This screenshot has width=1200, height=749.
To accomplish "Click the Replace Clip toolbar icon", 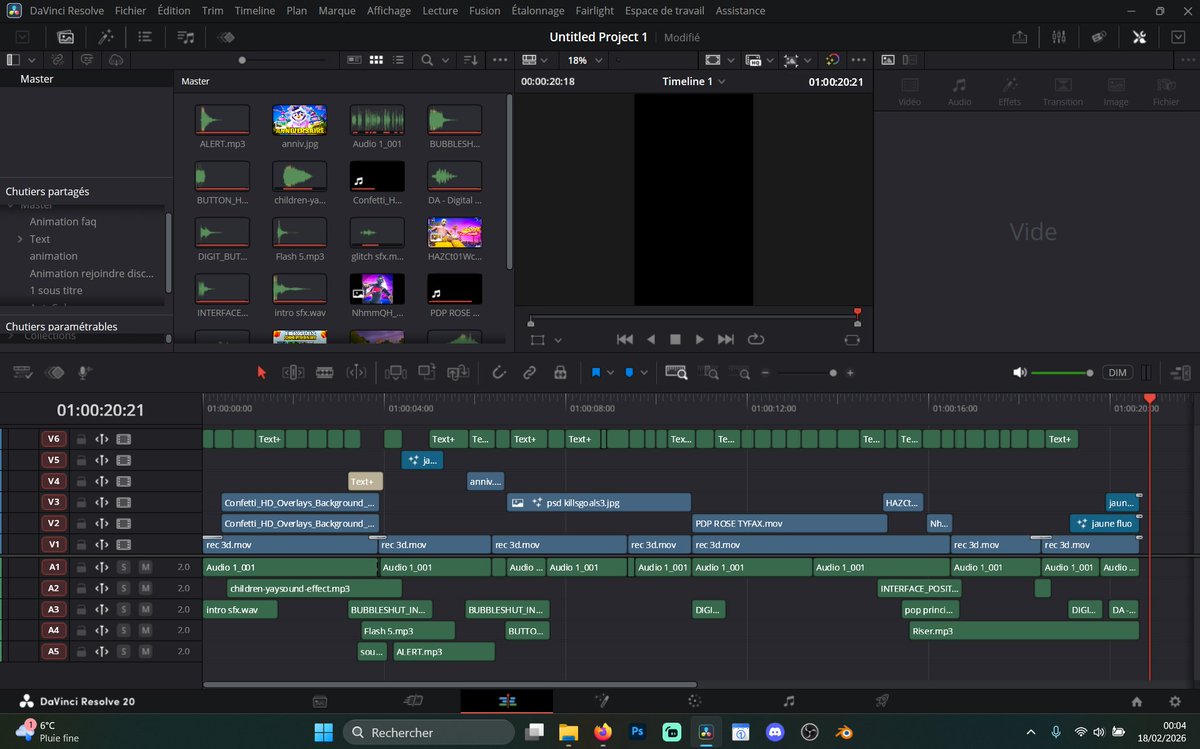I will pyautogui.click(x=459, y=372).
